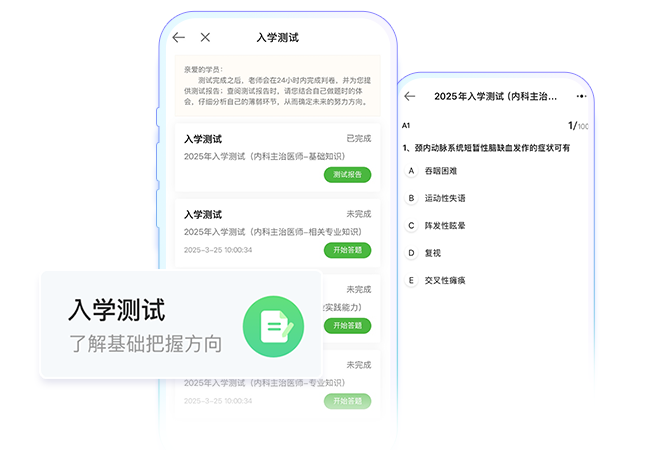
Task: Start 相关专业知识 test with 开始答题
Action: click(347, 250)
